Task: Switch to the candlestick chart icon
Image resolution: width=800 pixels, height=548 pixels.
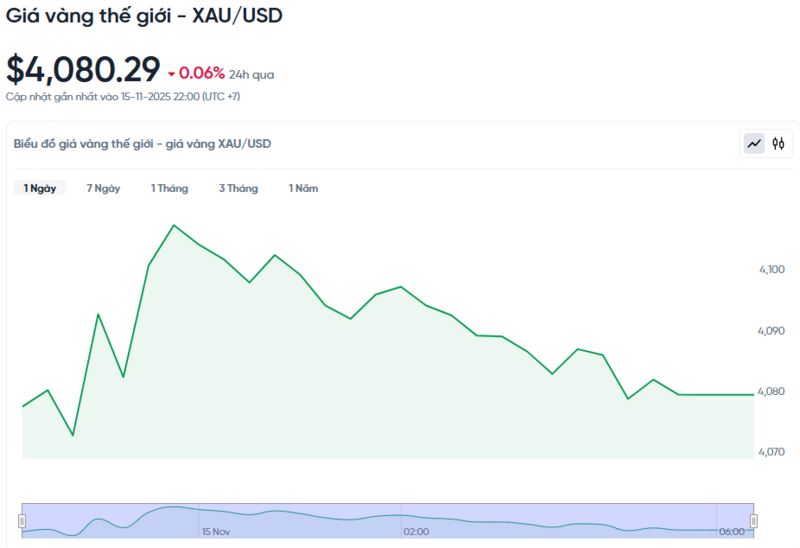Action: [x=778, y=144]
